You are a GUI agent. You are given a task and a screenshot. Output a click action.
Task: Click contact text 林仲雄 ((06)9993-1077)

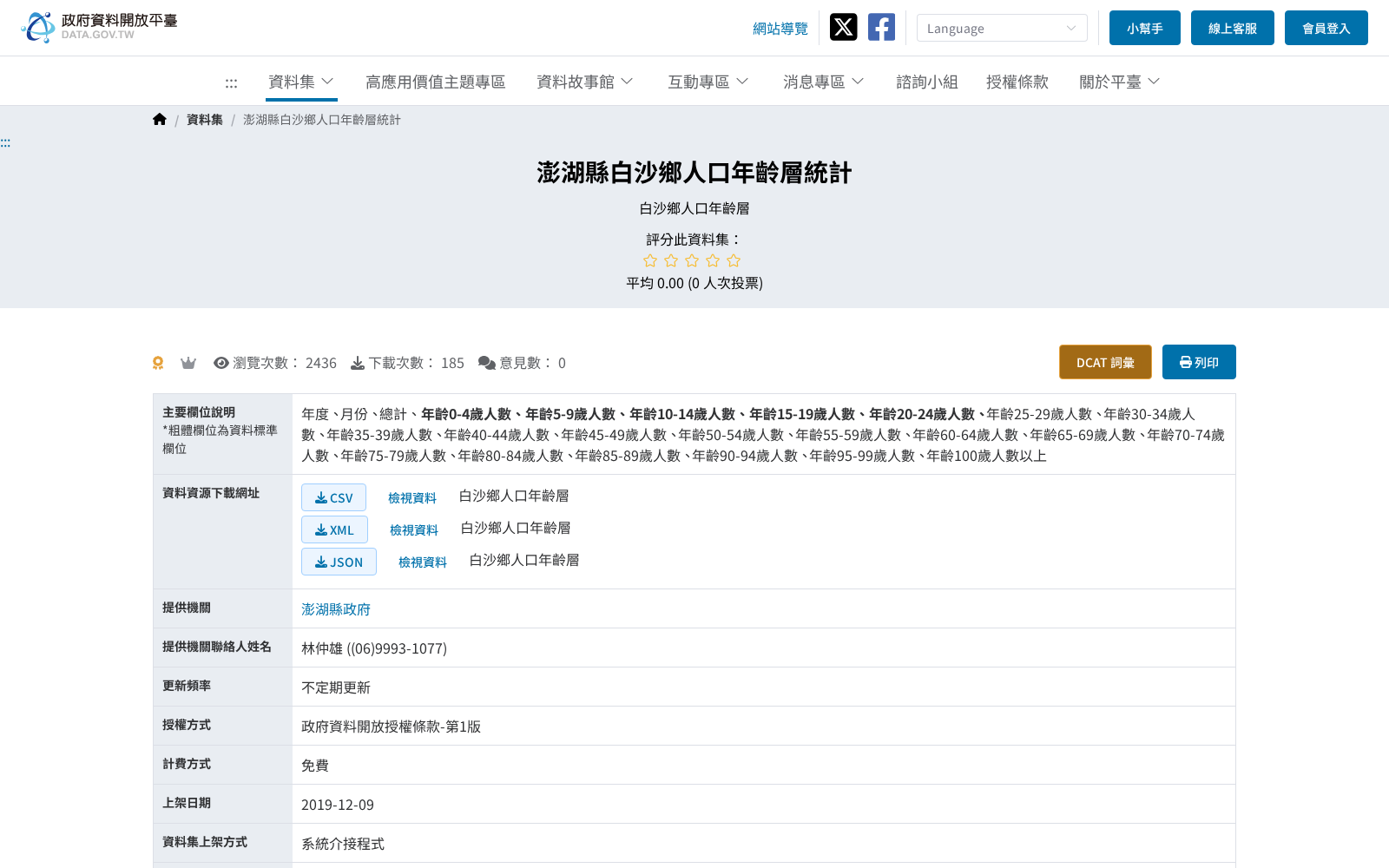(374, 648)
